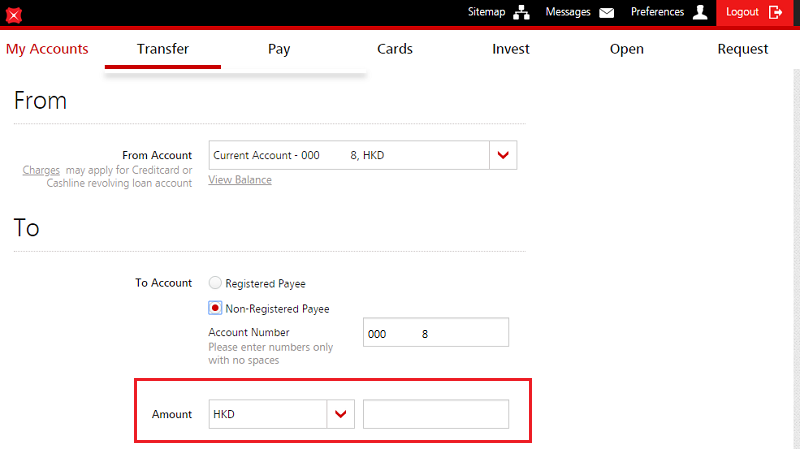This screenshot has height=449, width=800.
Task: Click the Transfer tab
Action: point(163,49)
